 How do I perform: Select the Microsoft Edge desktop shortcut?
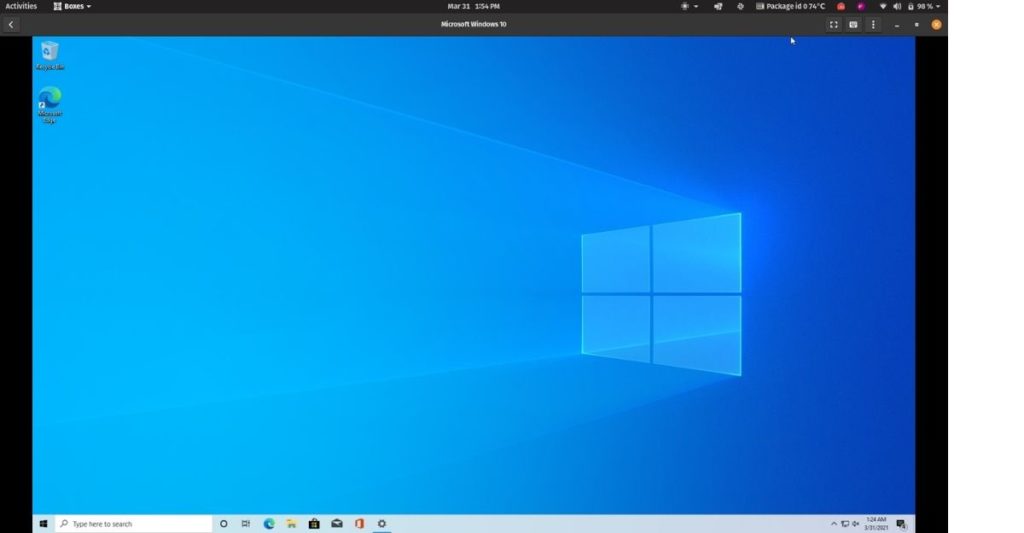(x=50, y=105)
